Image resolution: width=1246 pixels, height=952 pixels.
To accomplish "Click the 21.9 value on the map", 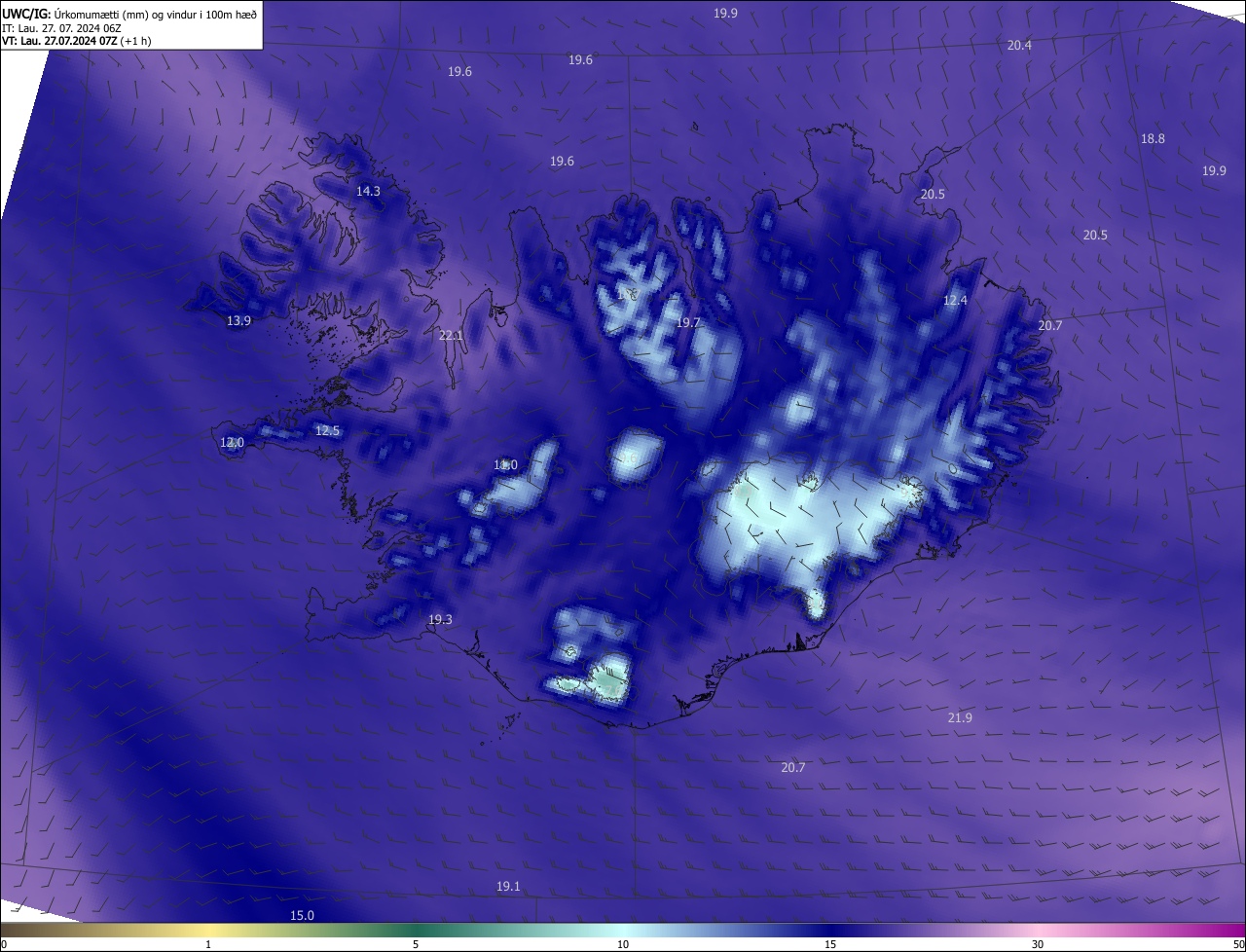I will (x=960, y=717).
